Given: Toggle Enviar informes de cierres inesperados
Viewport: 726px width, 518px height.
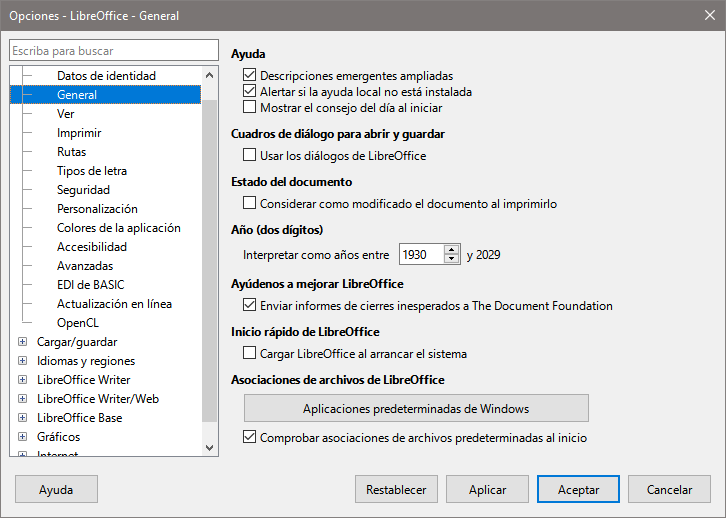Looking at the screenshot, I should point(250,305).
